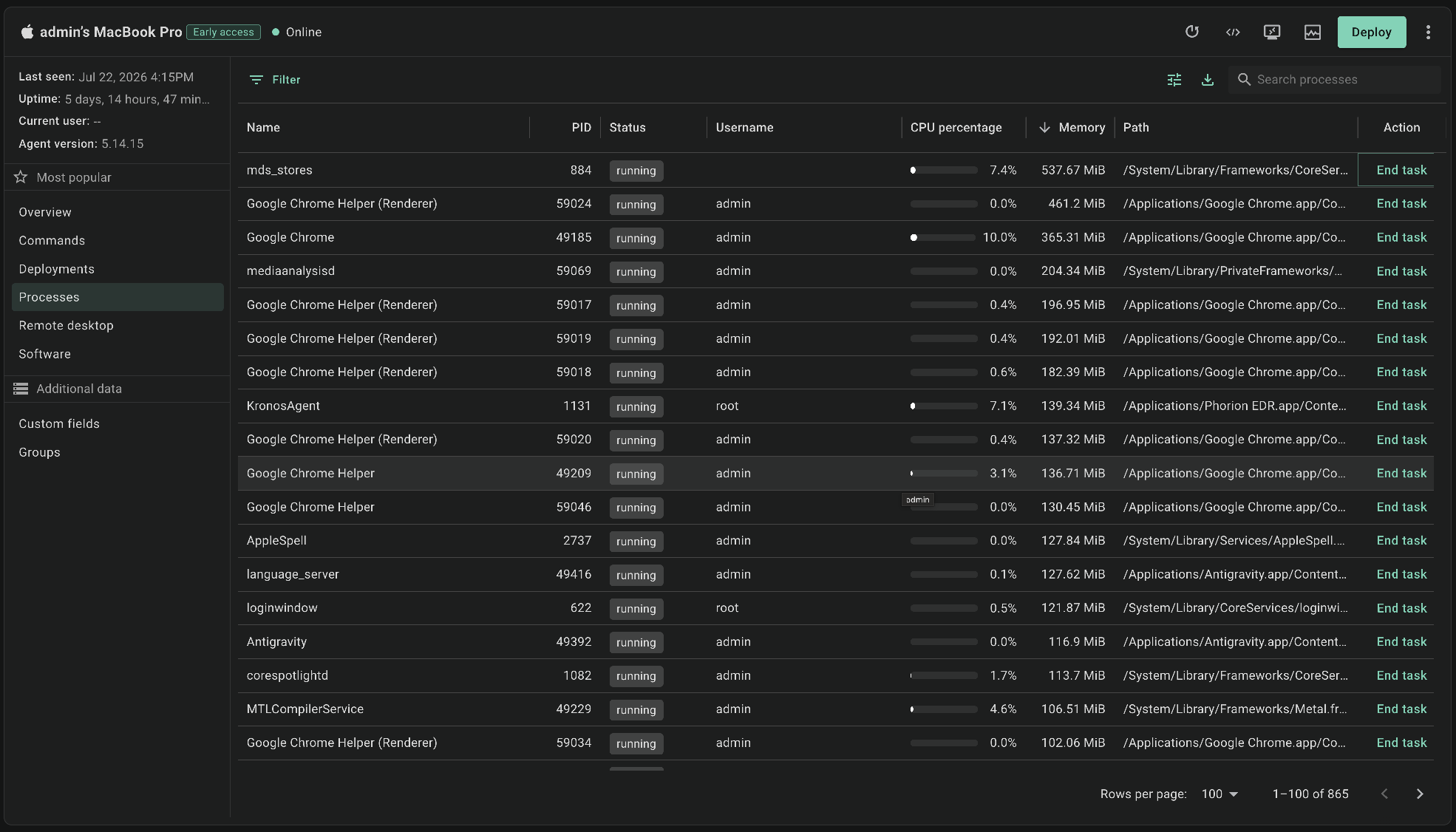Viewport: 1456px width, 832px height.
Task: Sort by the Path column header
Action: [x=1136, y=128]
